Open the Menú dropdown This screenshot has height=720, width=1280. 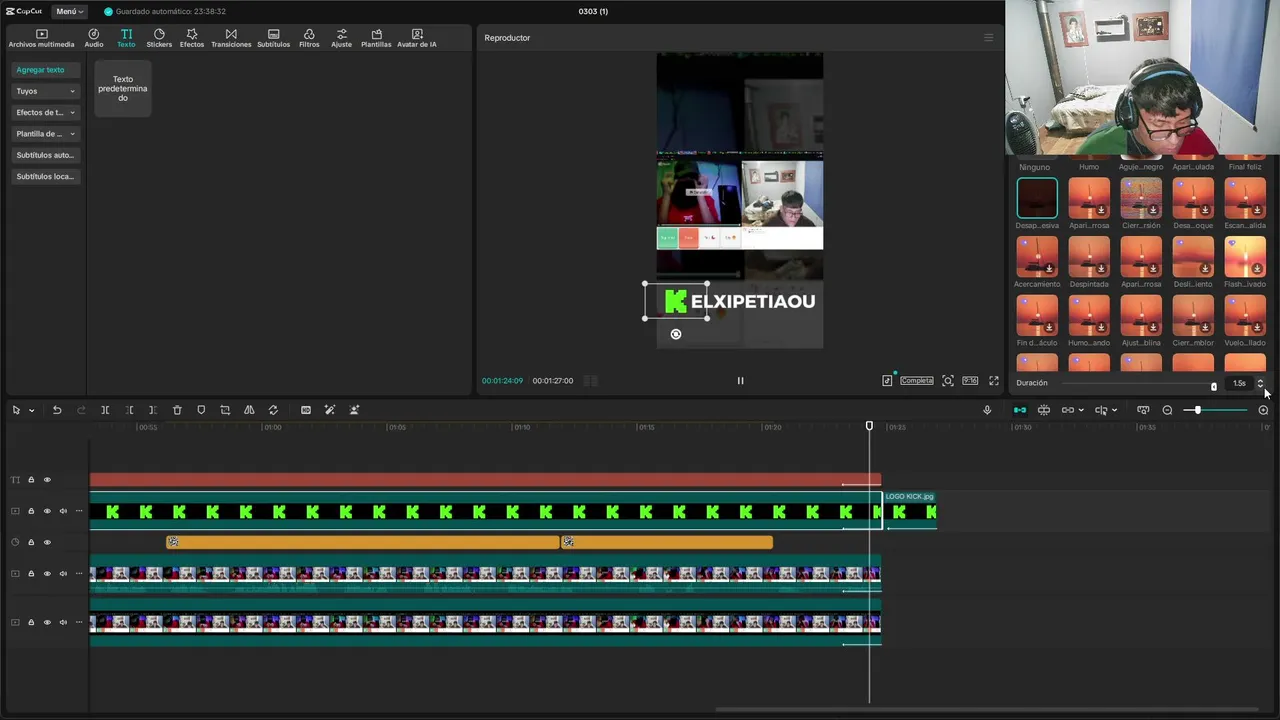pyautogui.click(x=69, y=11)
